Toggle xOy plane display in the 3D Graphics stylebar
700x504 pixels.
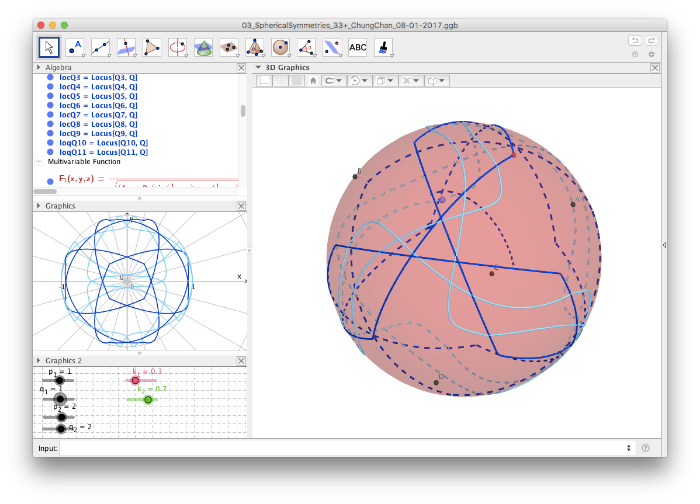pos(297,81)
